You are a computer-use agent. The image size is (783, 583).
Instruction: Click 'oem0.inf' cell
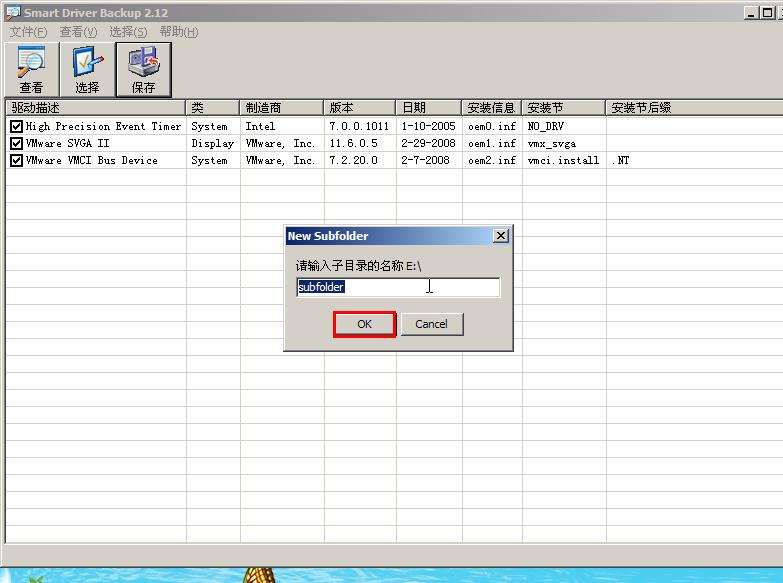coord(492,127)
